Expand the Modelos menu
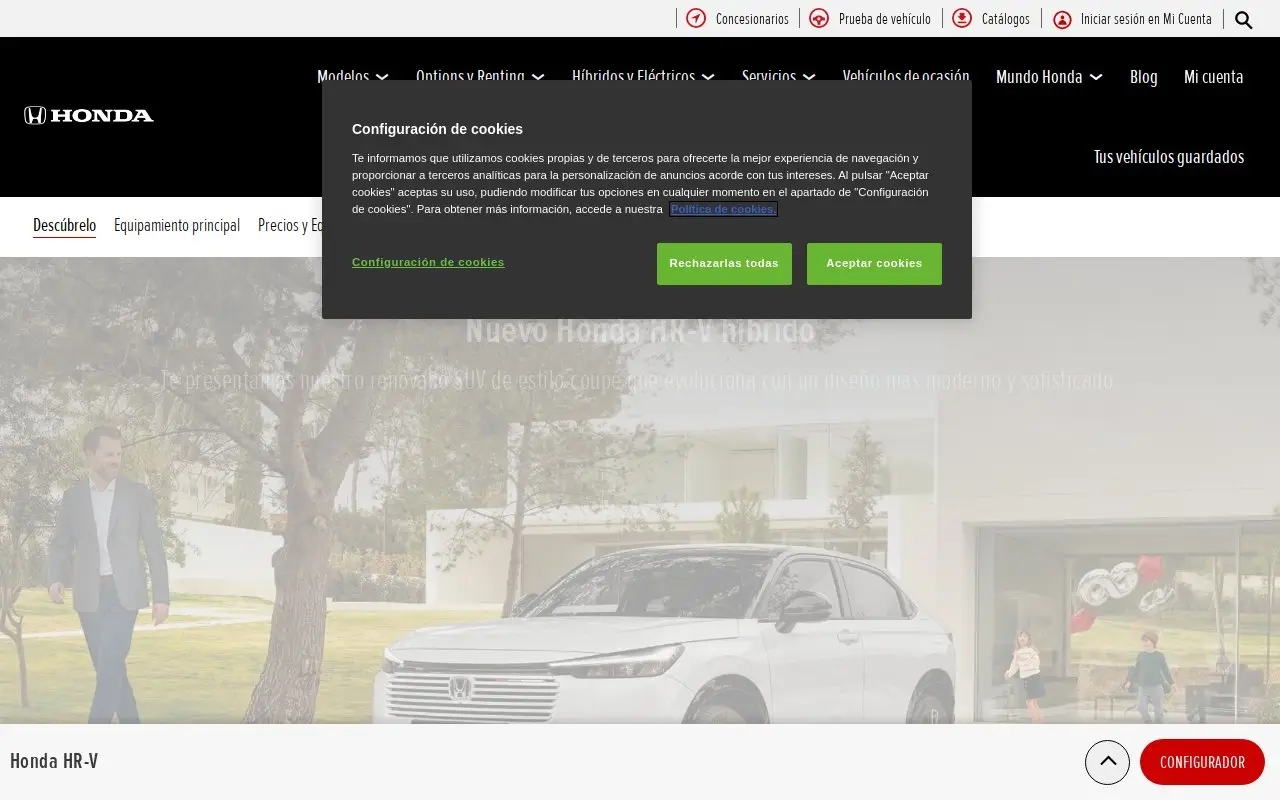The height and width of the screenshot is (800, 1280). (x=352, y=76)
